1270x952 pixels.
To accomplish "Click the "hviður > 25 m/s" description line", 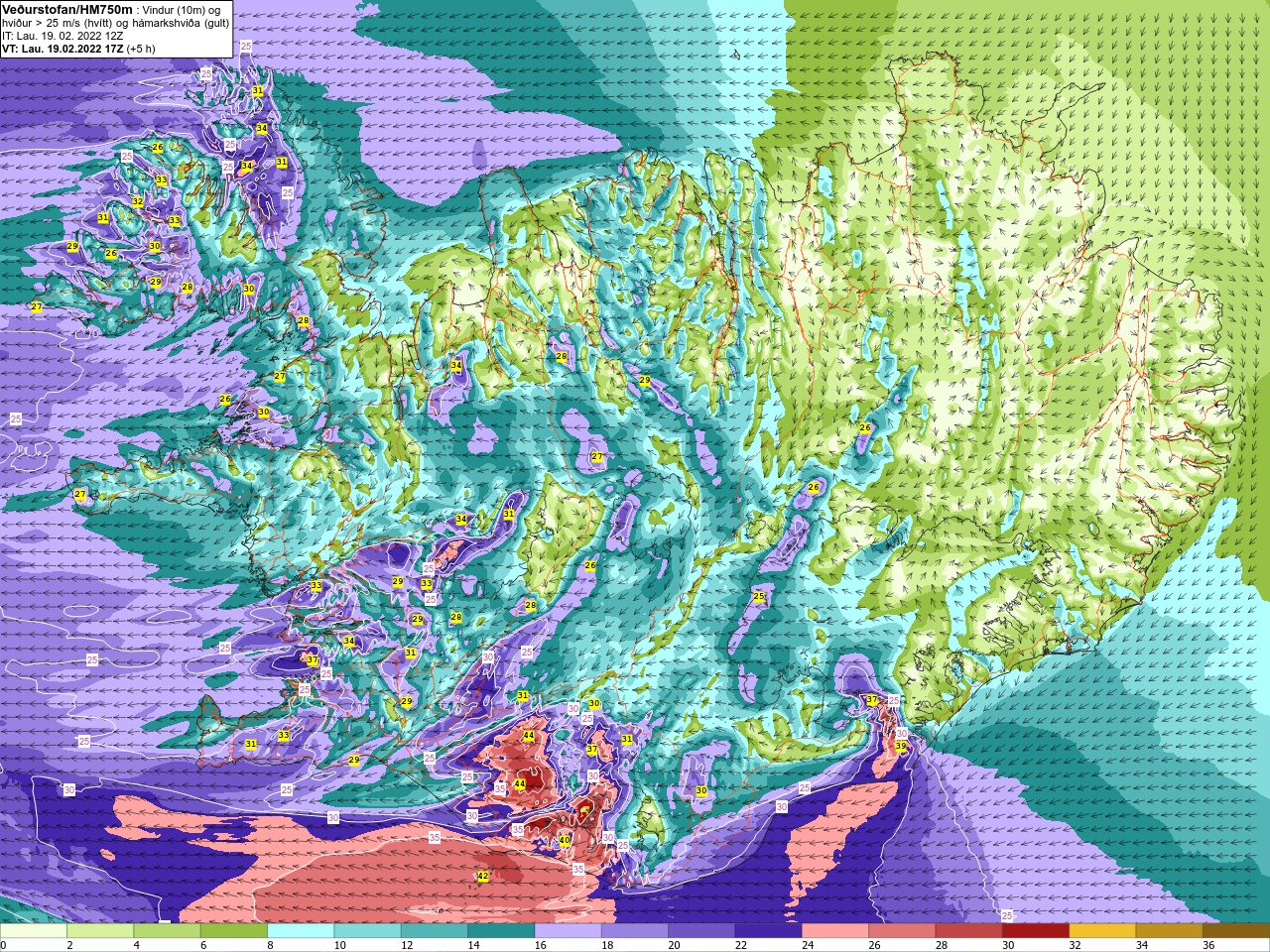I will [115, 23].
